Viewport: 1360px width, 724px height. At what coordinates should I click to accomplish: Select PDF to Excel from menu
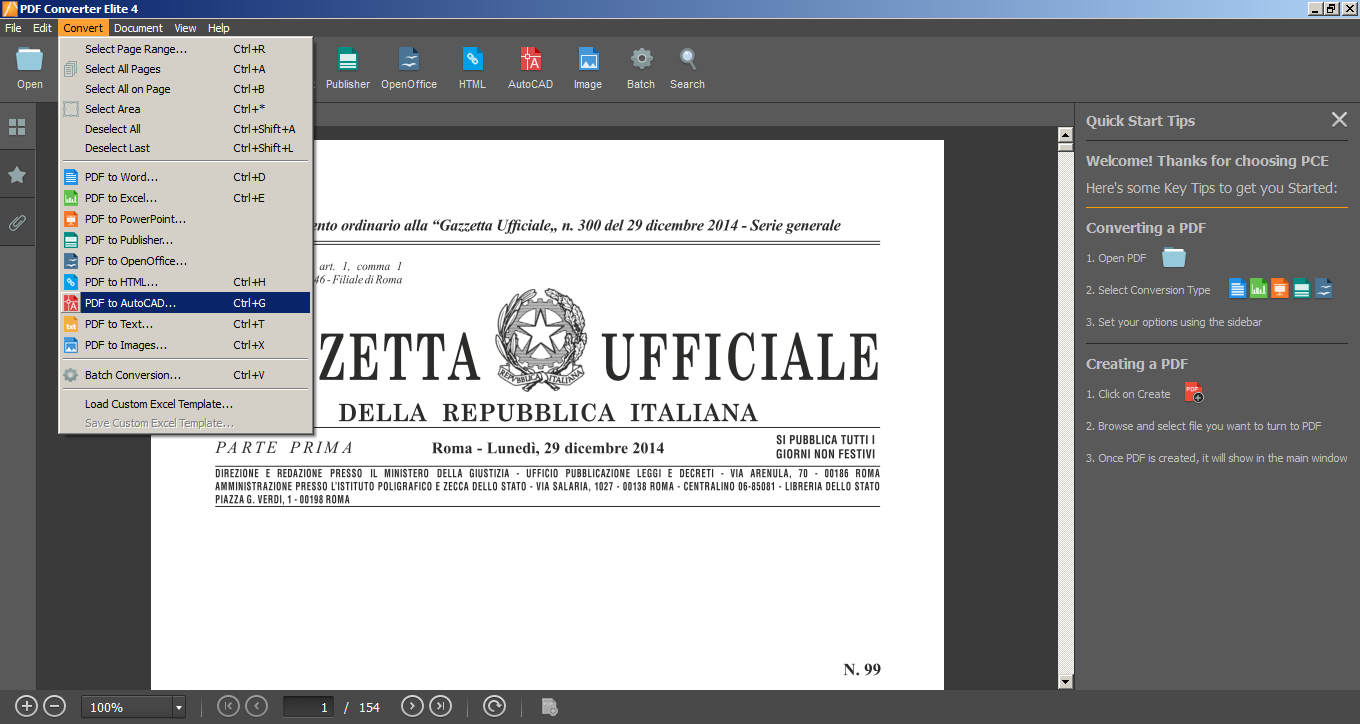tap(121, 198)
